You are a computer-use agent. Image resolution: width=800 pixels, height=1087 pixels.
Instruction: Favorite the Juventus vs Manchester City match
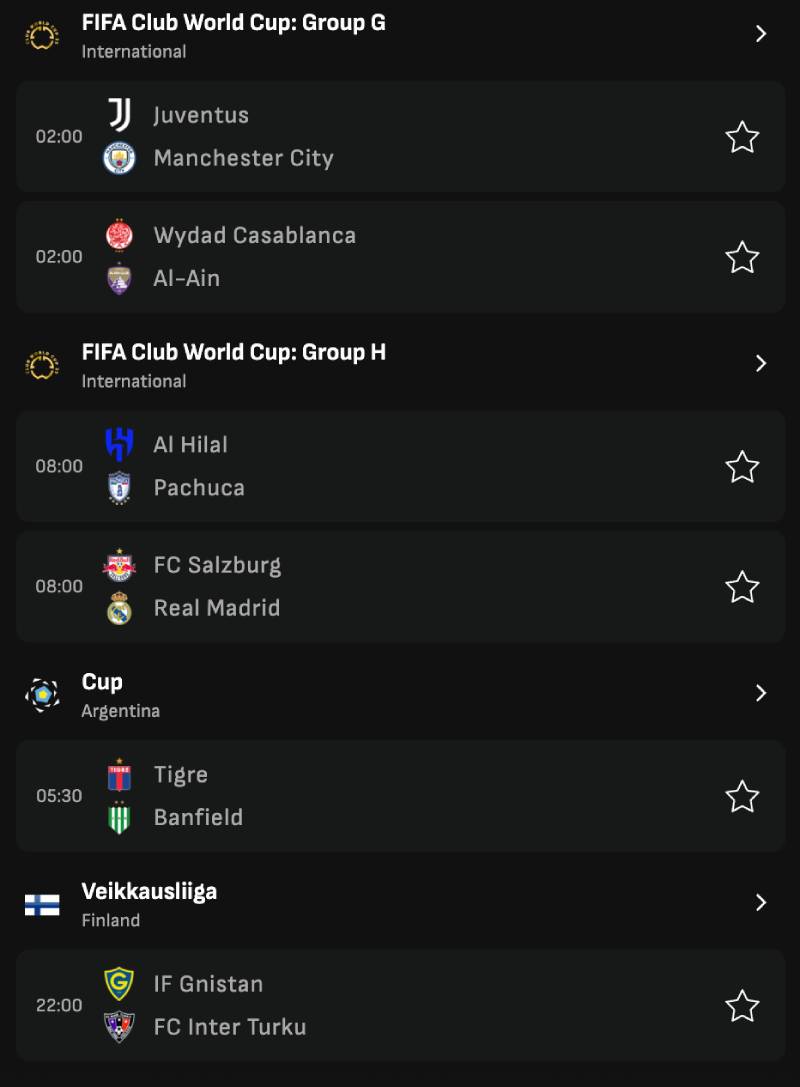(742, 137)
